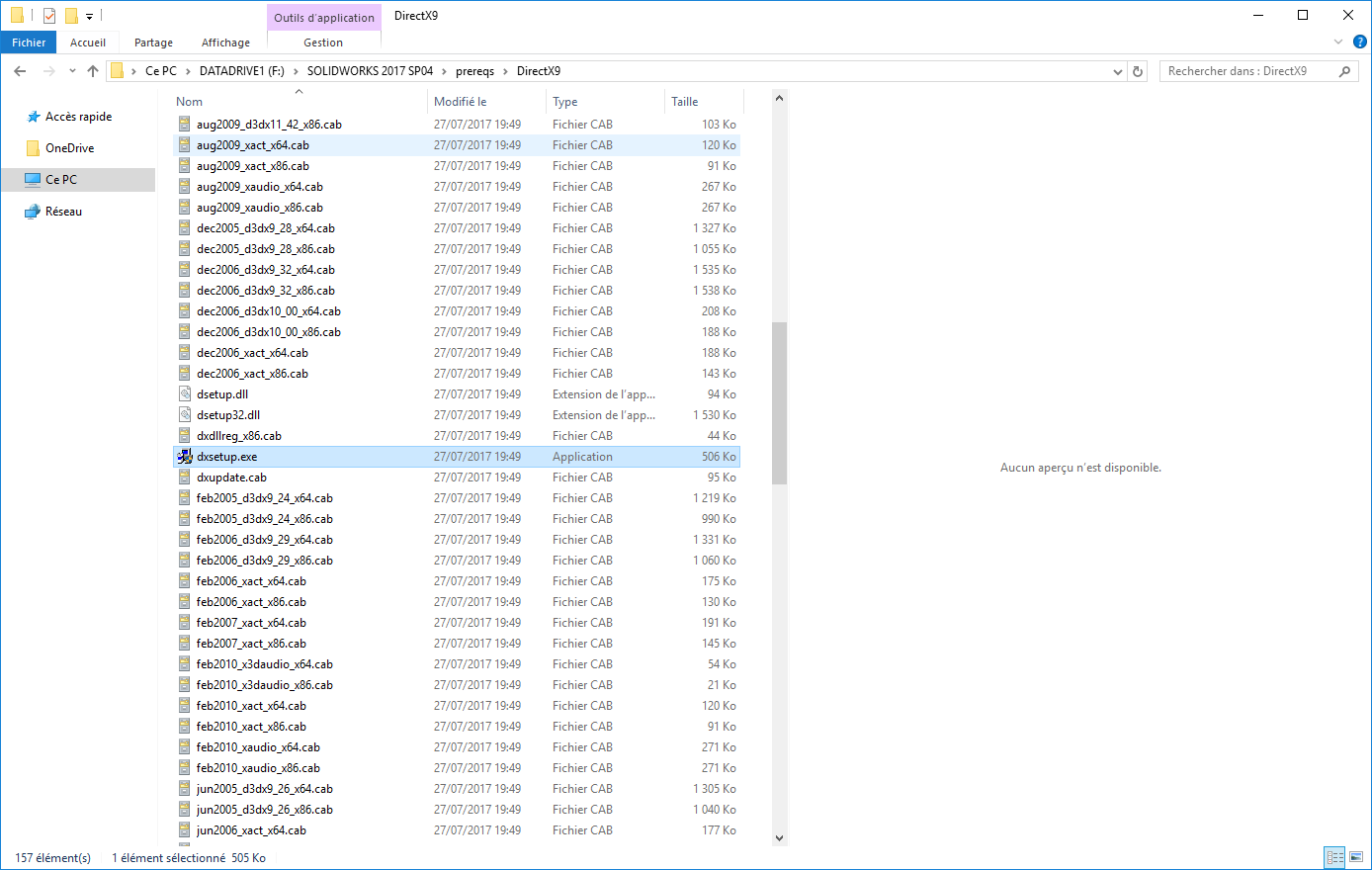Click the Back navigation arrow
This screenshot has height=870, width=1372.
coord(20,71)
